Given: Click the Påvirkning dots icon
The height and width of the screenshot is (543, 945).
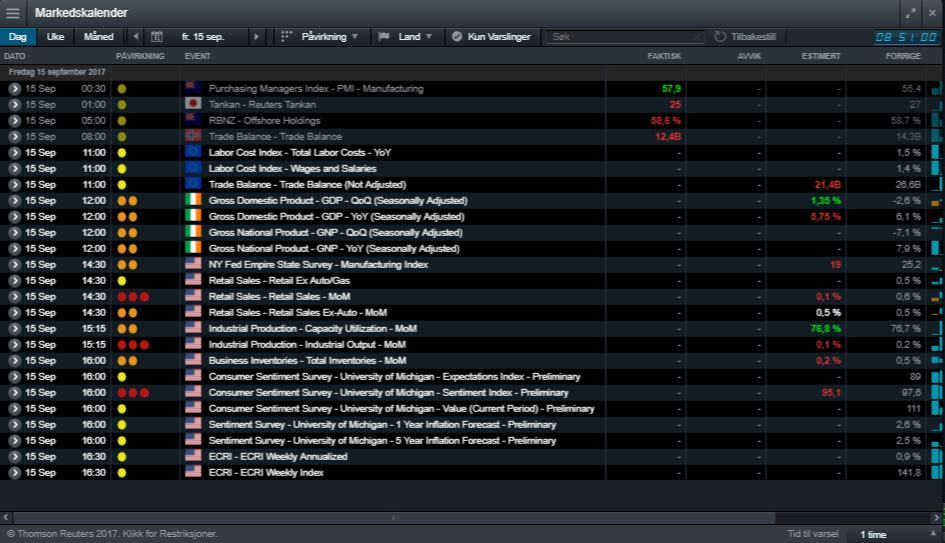Looking at the screenshot, I should click(x=286, y=37).
